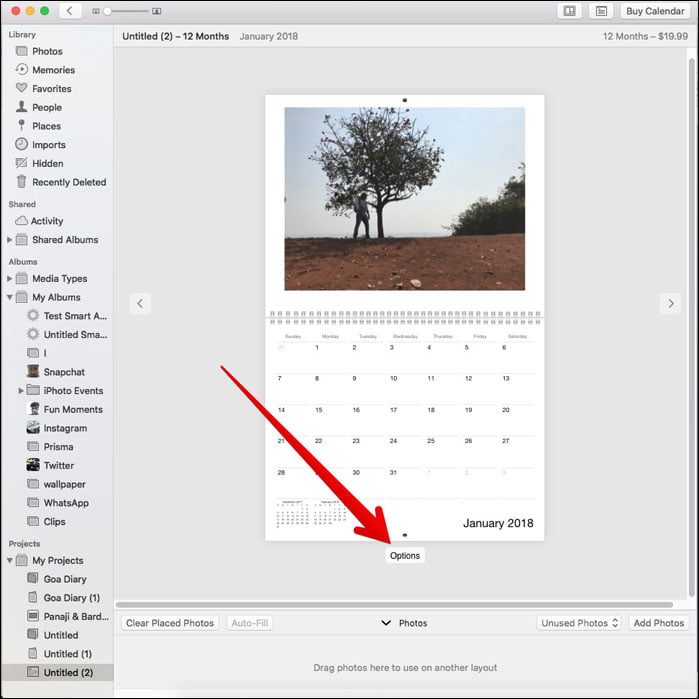Screen dimensions: 699x699
Task: Click Clear Placed Photos button
Action: point(170,623)
